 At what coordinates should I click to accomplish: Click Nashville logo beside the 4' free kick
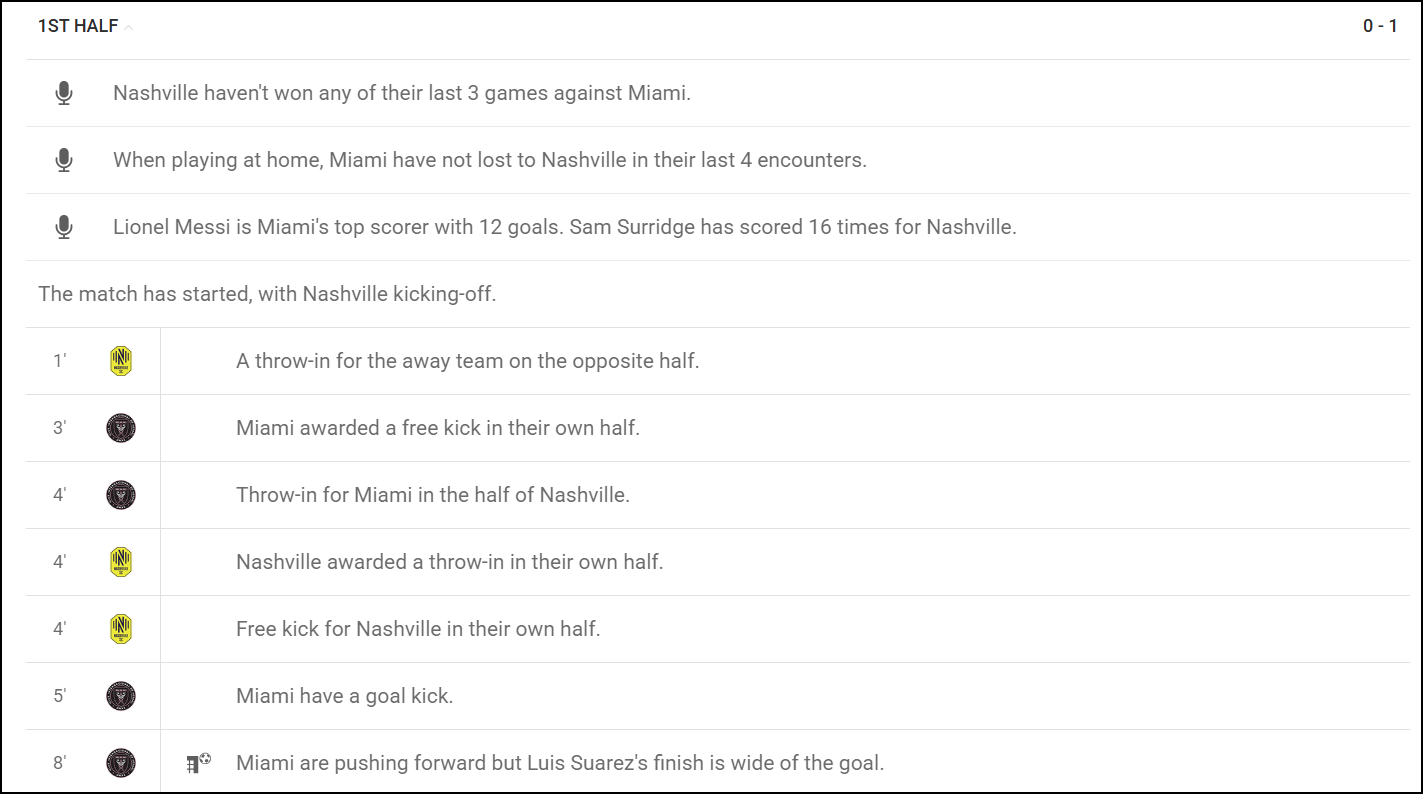point(121,629)
